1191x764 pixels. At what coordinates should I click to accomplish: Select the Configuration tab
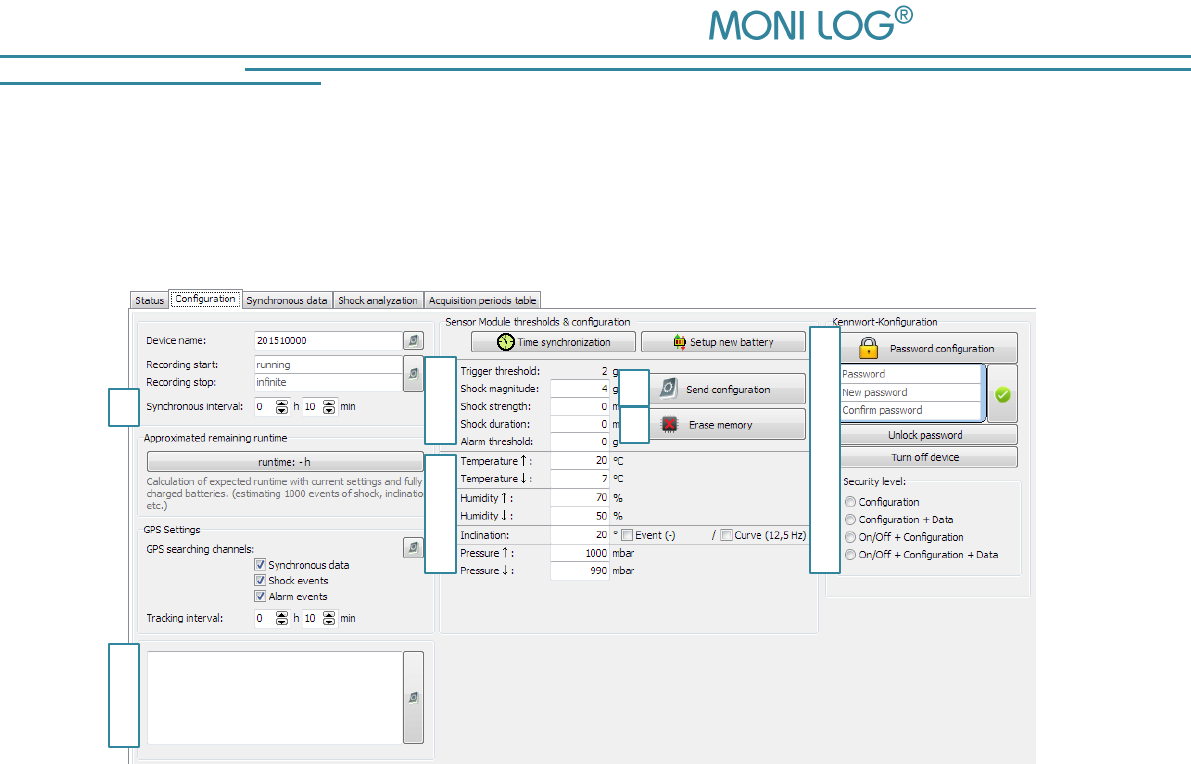pos(206,299)
